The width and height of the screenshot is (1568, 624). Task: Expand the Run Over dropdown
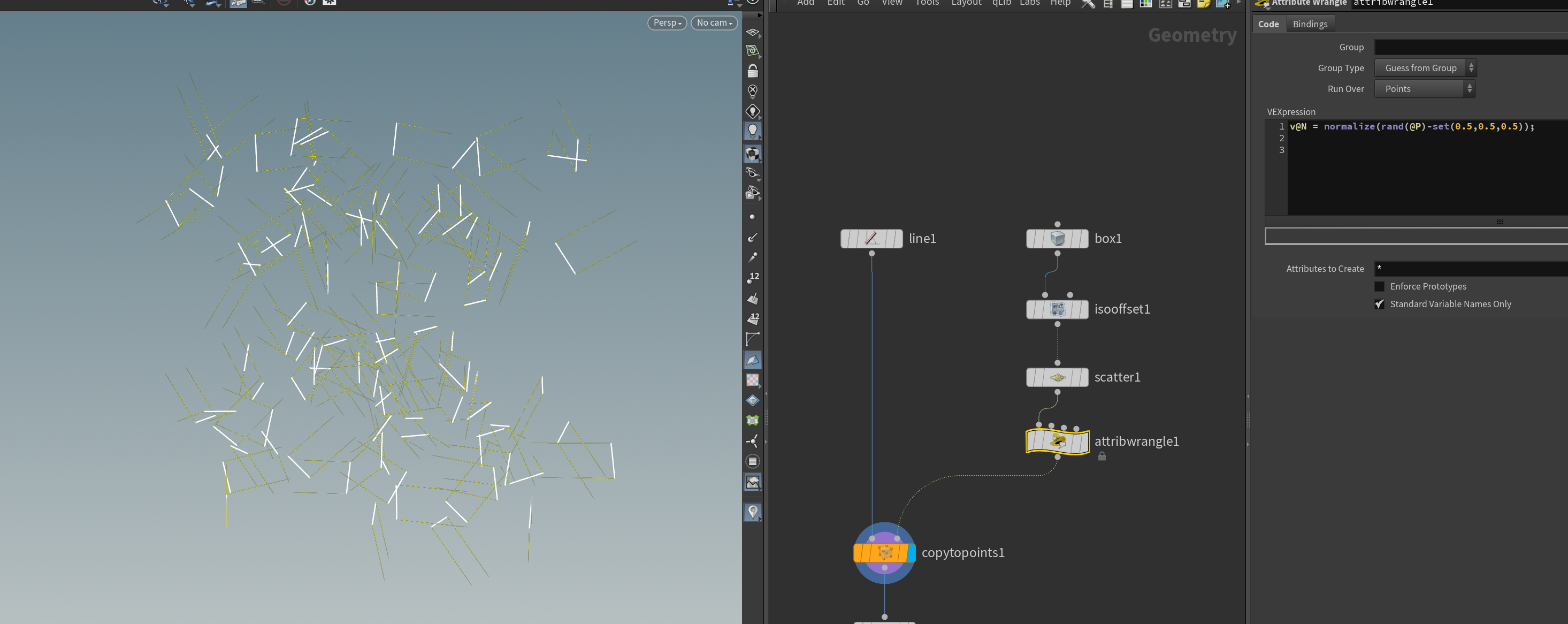click(x=1424, y=89)
